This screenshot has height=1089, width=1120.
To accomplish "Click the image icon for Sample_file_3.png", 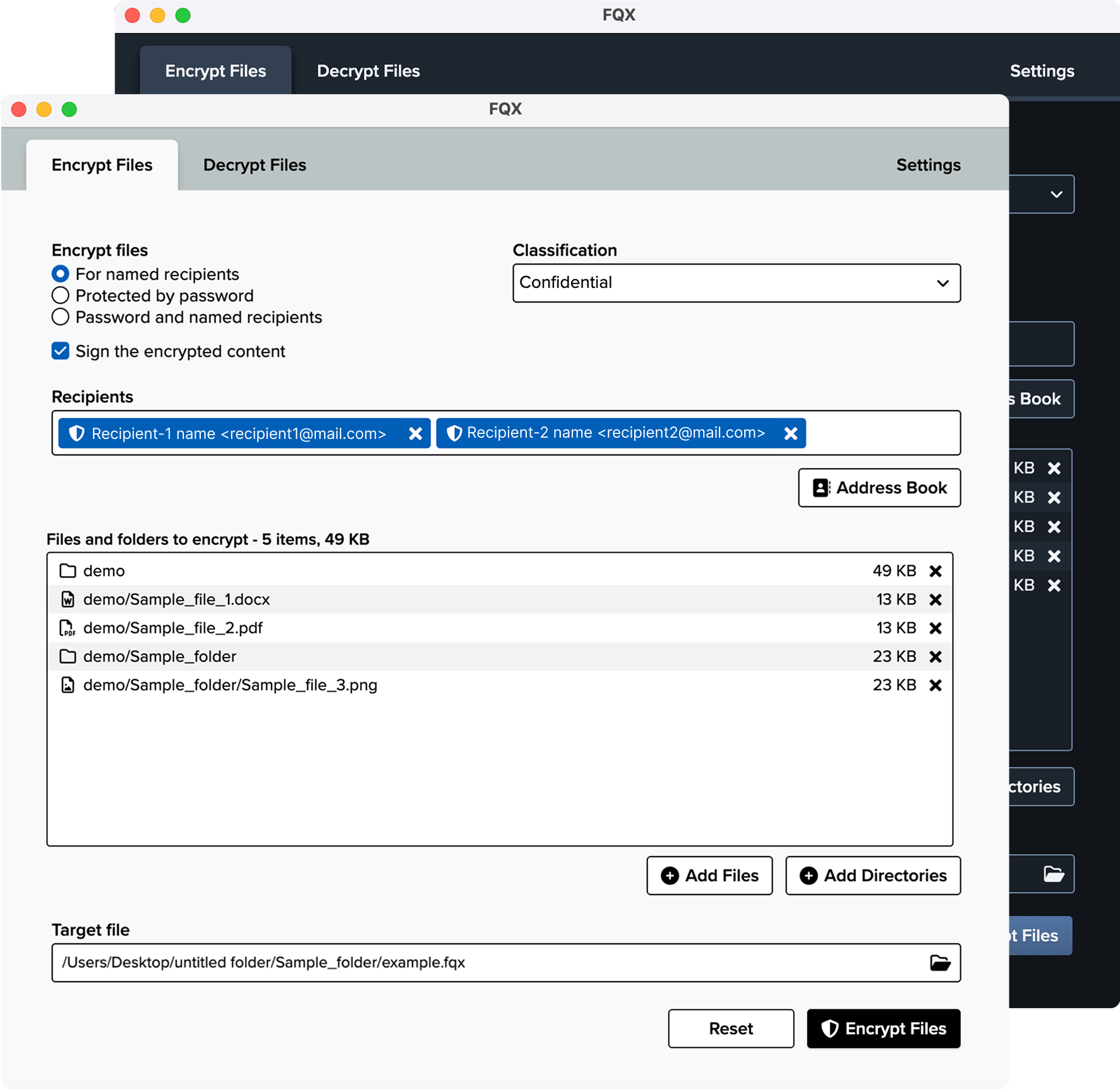I will point(68,685).
